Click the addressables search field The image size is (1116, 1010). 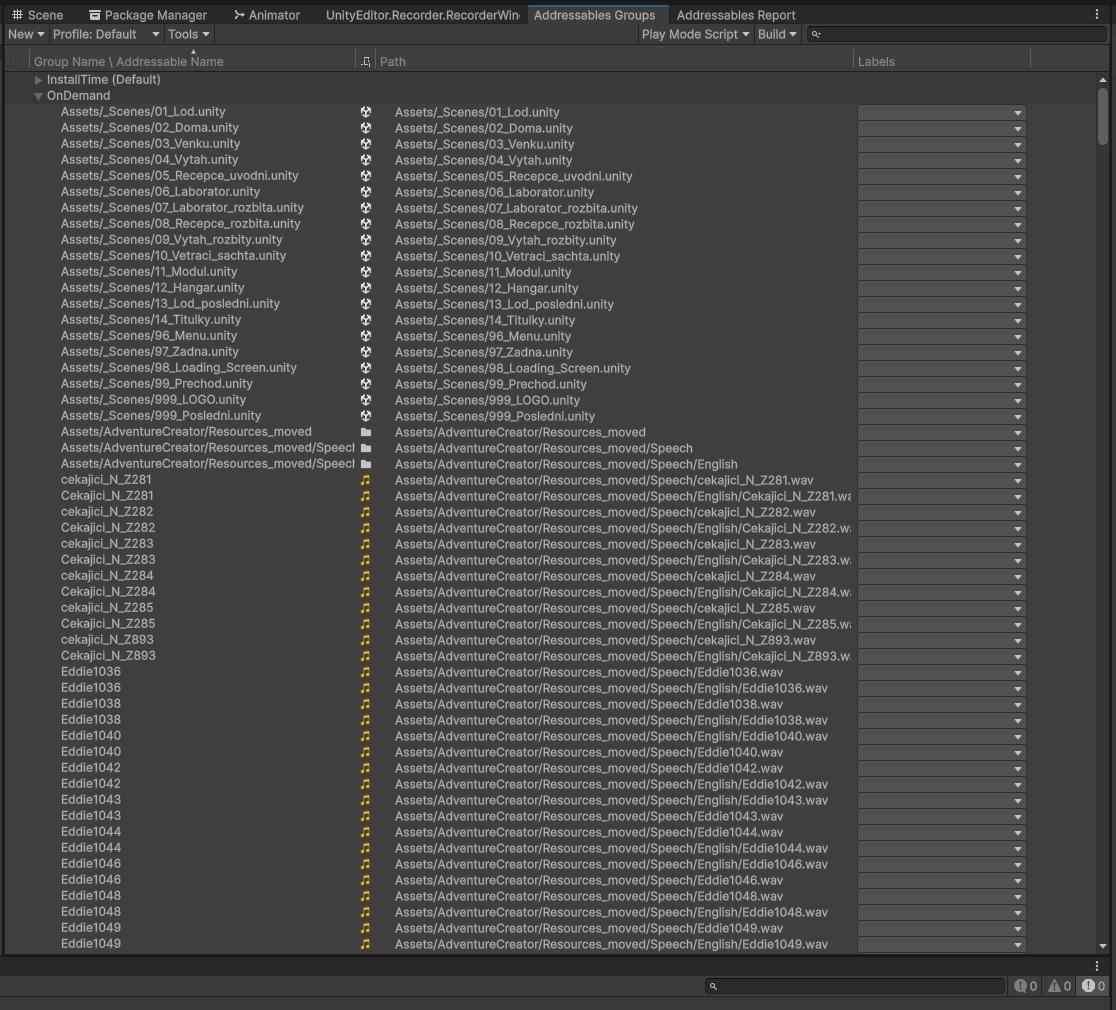[960, 34]
